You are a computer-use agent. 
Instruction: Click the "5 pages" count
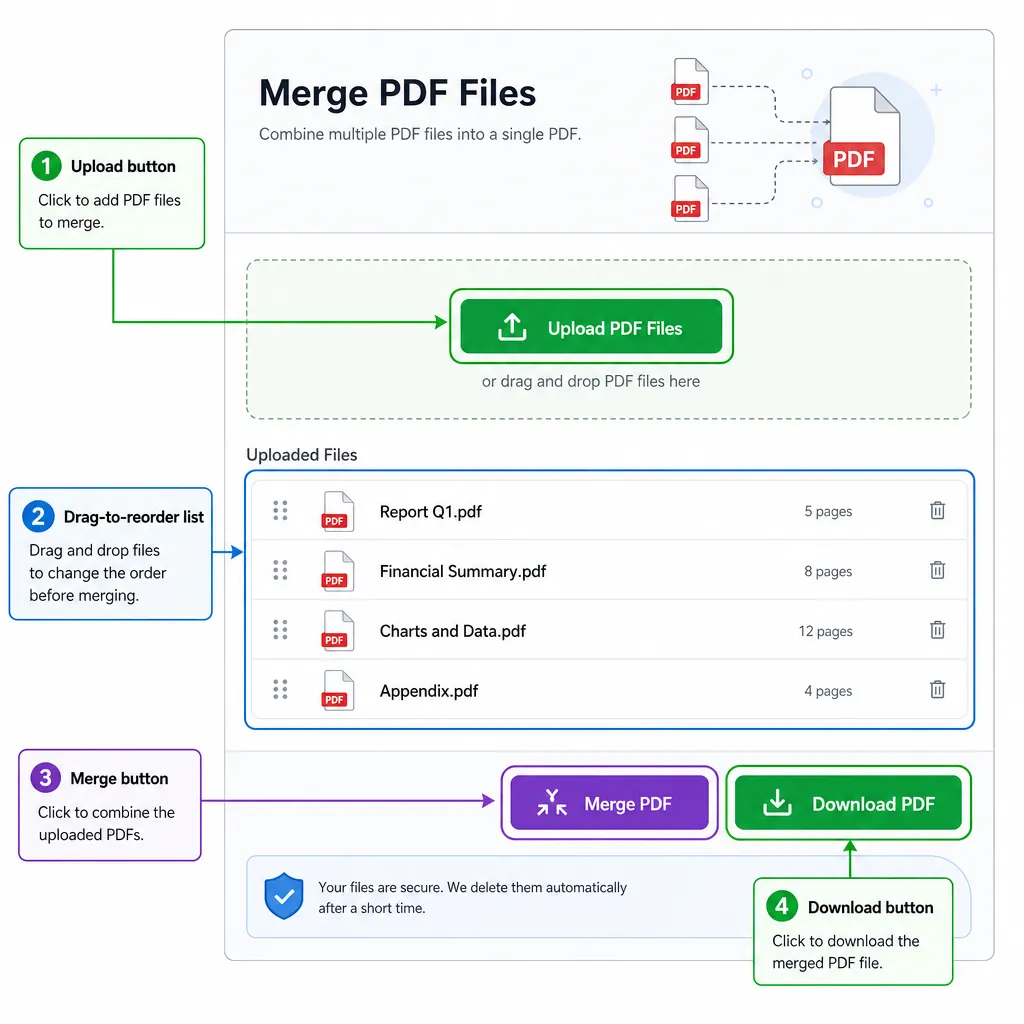[828, 511]
